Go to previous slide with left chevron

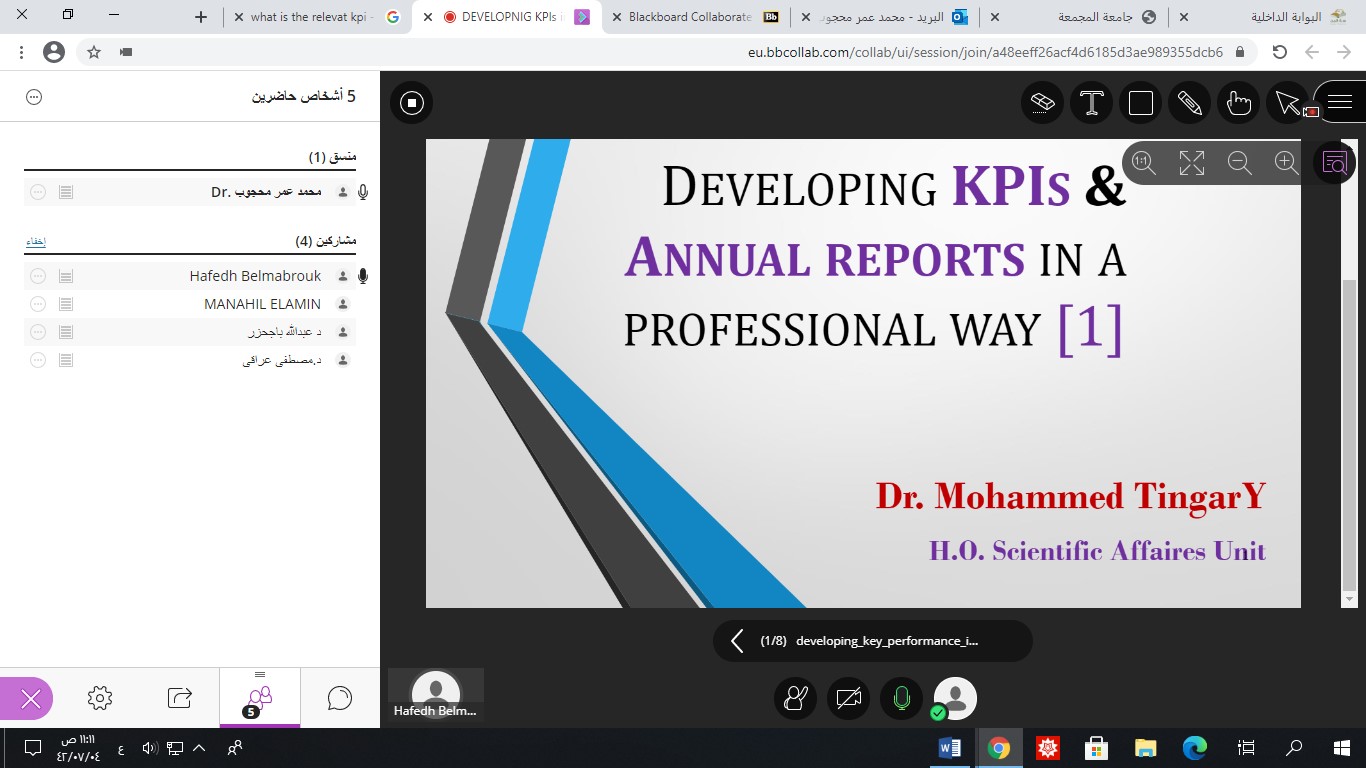(737, 641)
